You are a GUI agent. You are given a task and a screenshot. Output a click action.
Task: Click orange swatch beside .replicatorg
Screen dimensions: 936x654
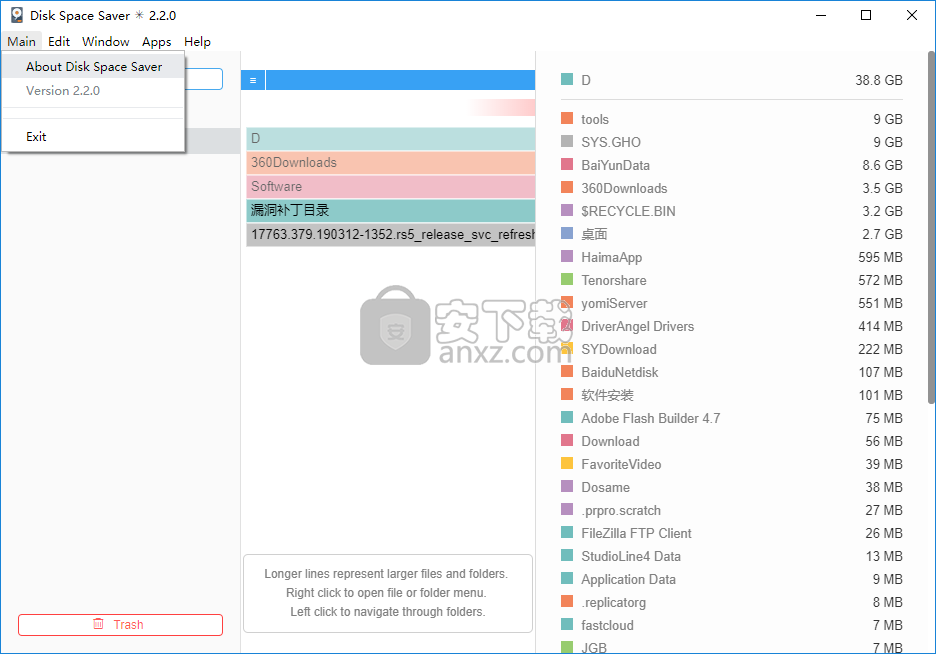click(567, 601)
